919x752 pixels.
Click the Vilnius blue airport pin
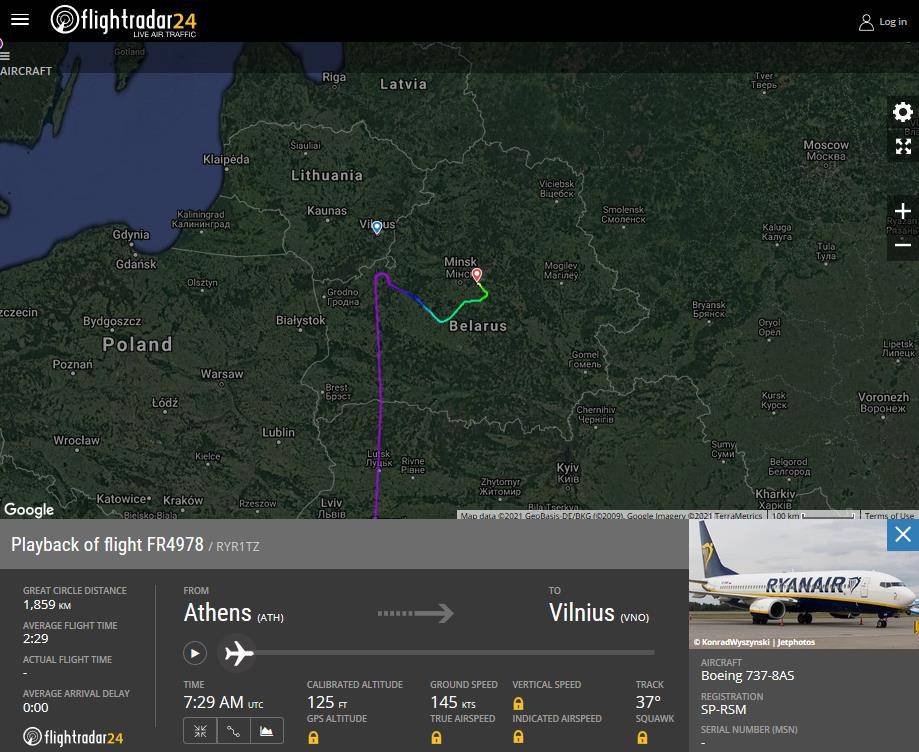pyautogui.click(x=377, y=227)
